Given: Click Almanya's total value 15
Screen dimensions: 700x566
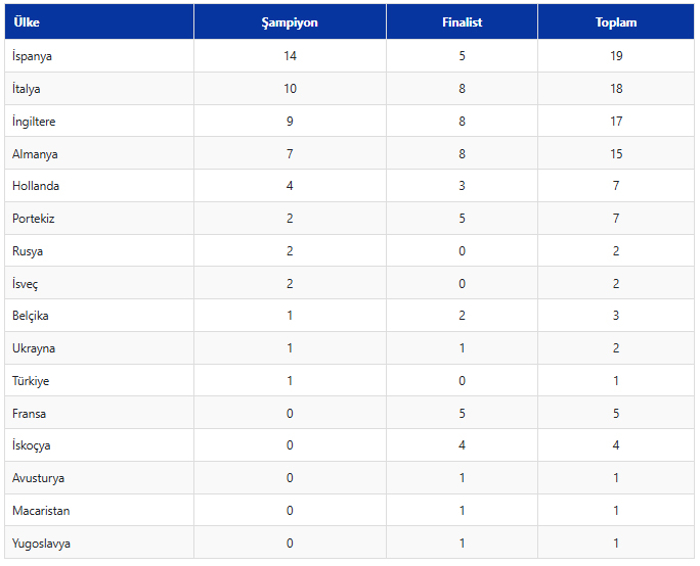Looking at the screenshot, I should (616, 154).
